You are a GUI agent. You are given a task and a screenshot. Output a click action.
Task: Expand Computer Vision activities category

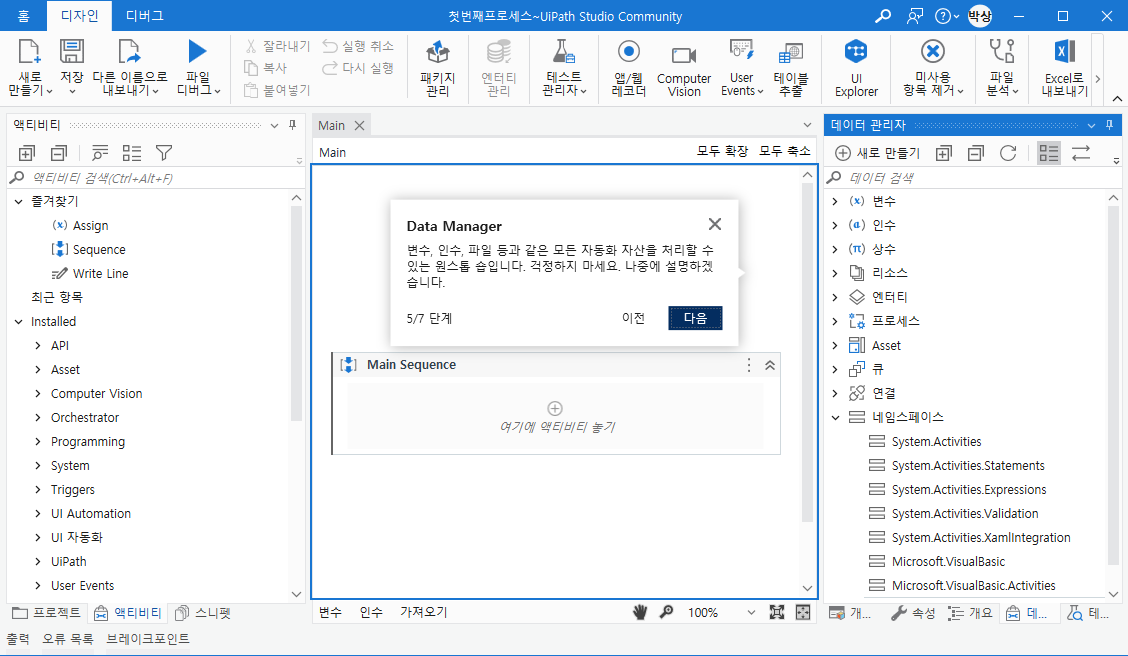[x=38, y=393]
